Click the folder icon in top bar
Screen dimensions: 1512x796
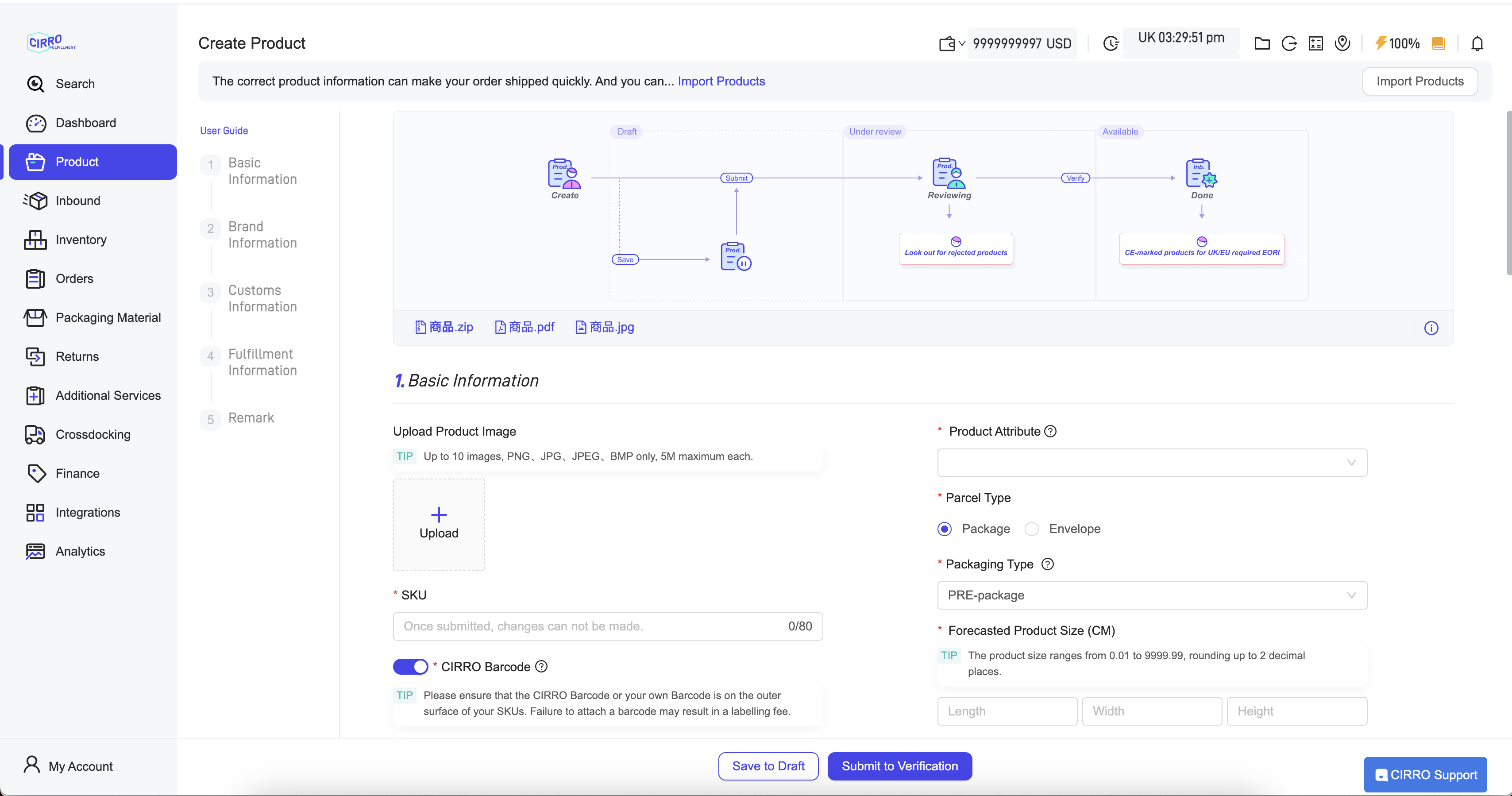[1261, 43]
